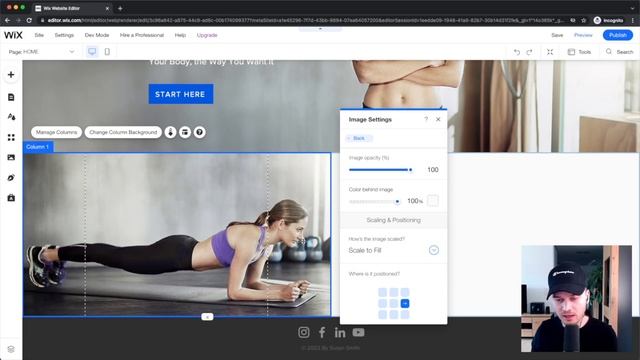640x360 pixels.
Task: Position image at top center
Action: coord(393,292)
